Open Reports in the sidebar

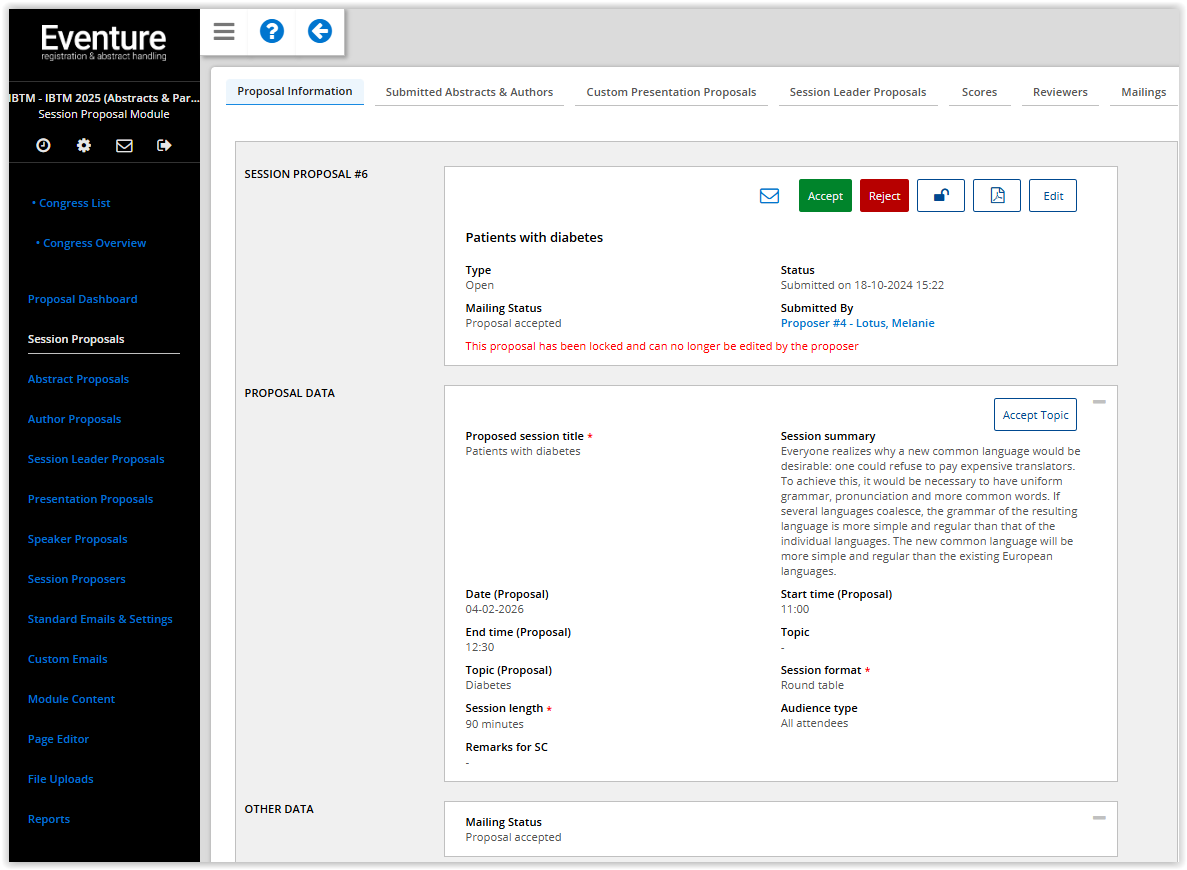(48, 819)
